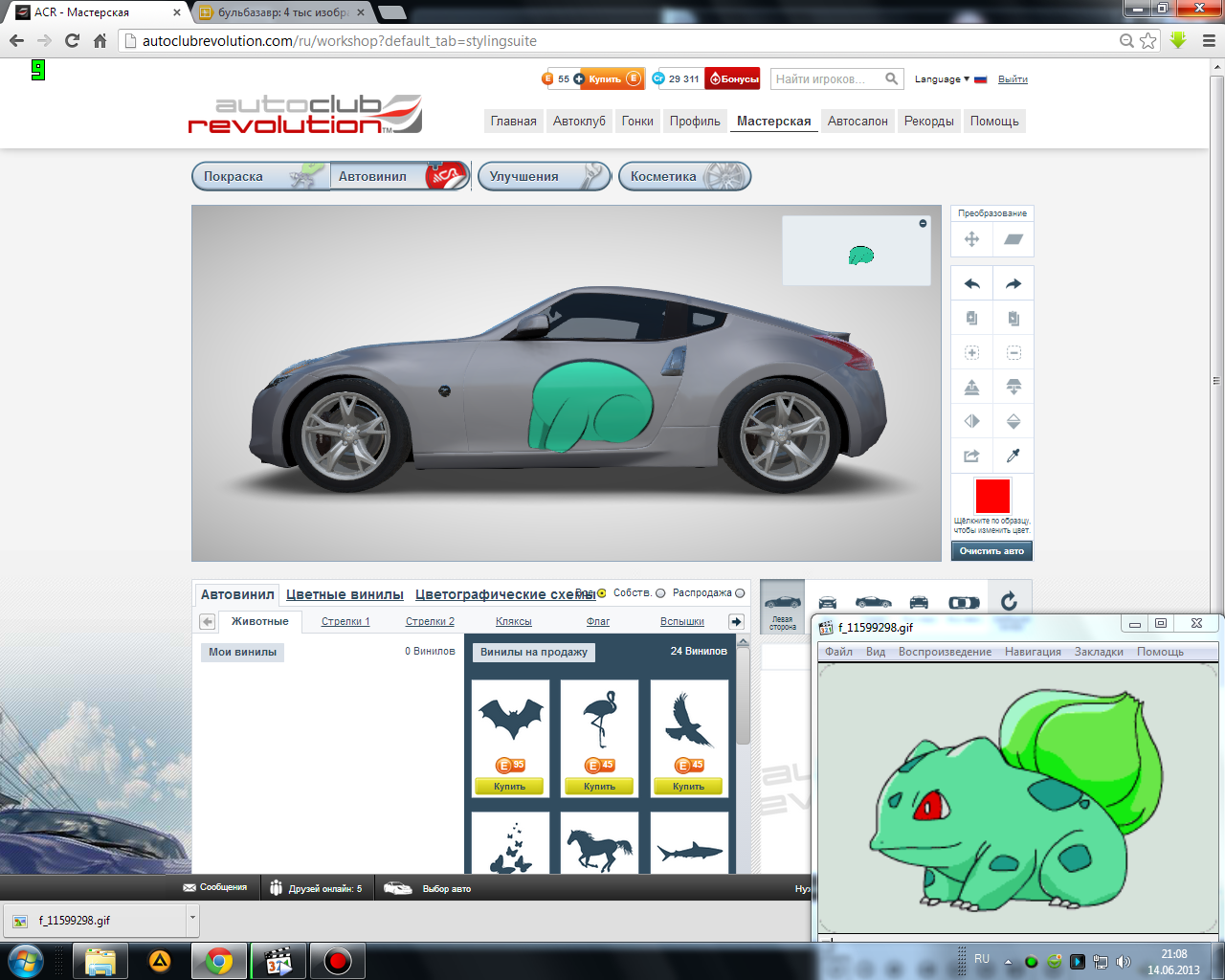Click Выбор авто in the bottom bar
1225x980 pixels.
pos(428,889)
